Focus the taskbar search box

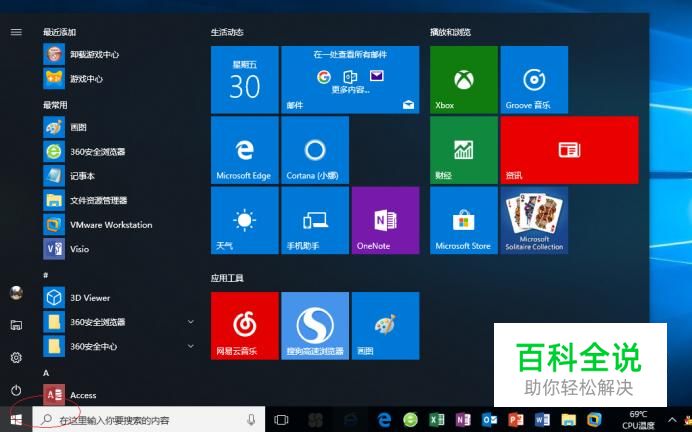149,420
